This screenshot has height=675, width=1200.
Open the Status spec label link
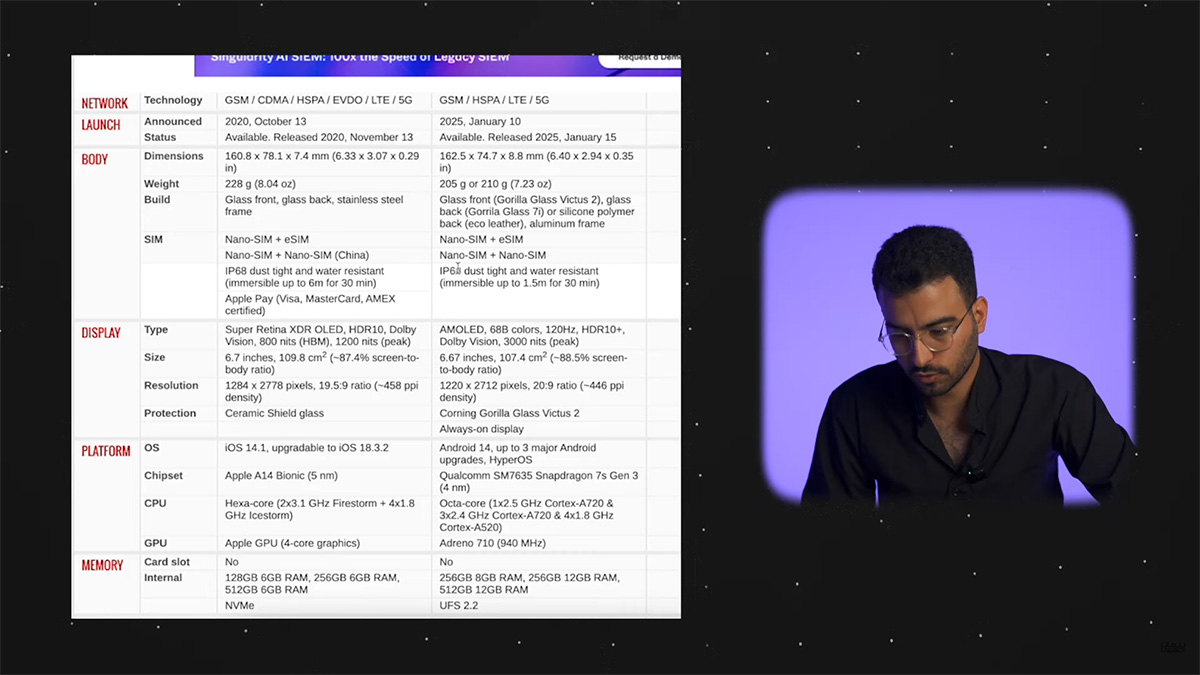tap(160, 137)
